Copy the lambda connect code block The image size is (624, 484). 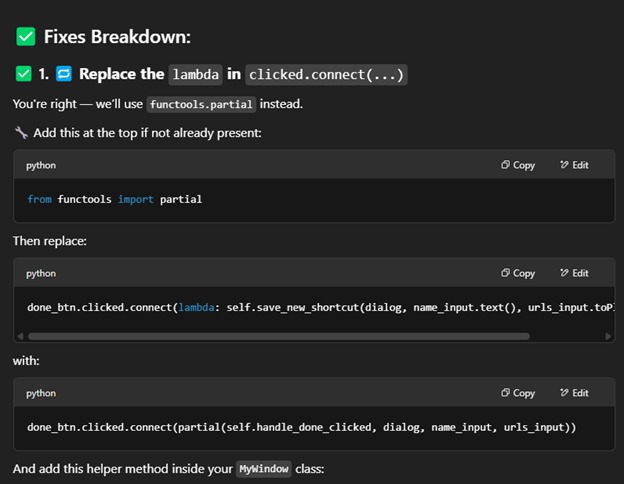[x=518, y=273]
